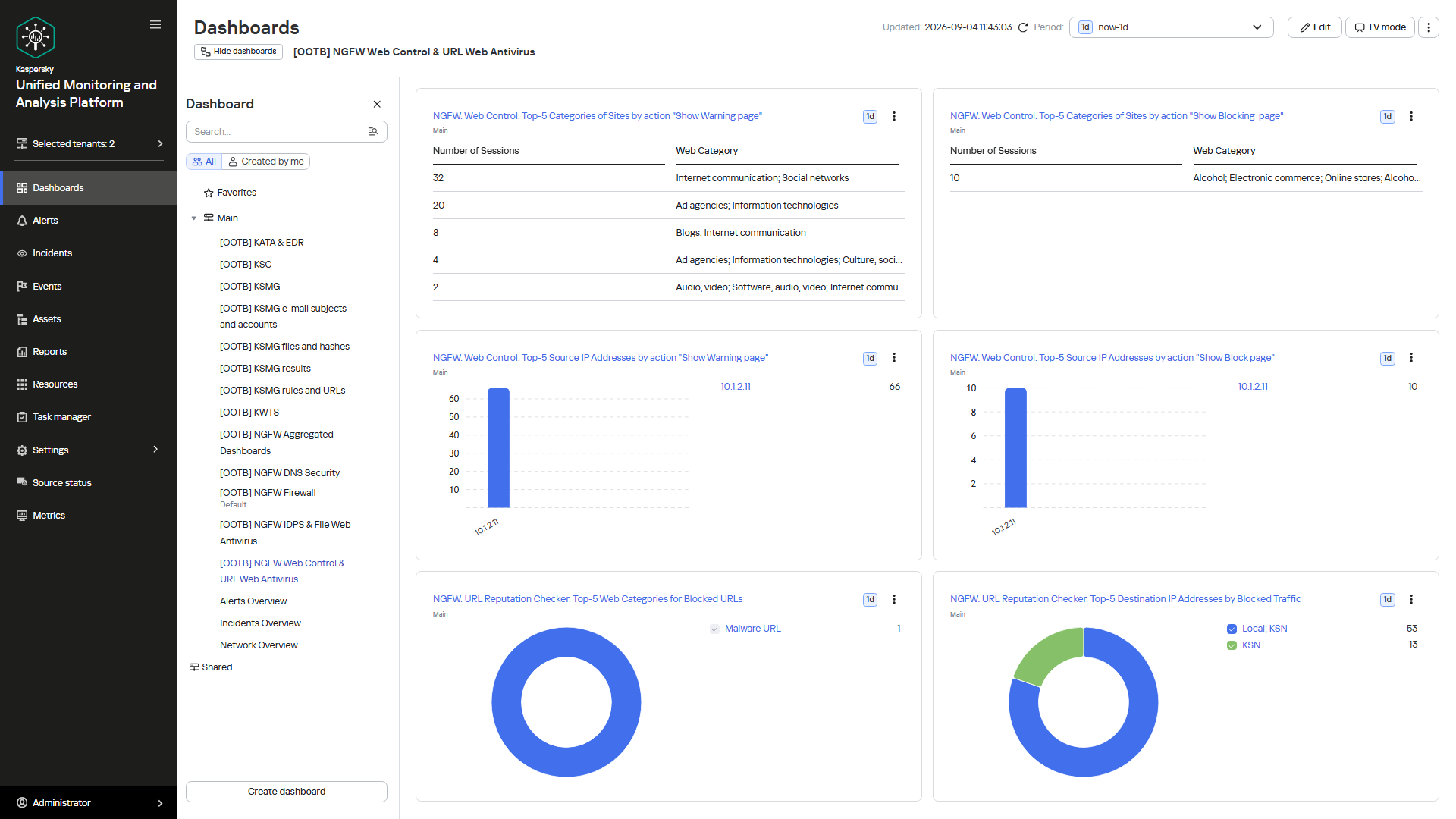Open Events section in sidebar
The image size is (1456, 819).
(x=89, y=287)
